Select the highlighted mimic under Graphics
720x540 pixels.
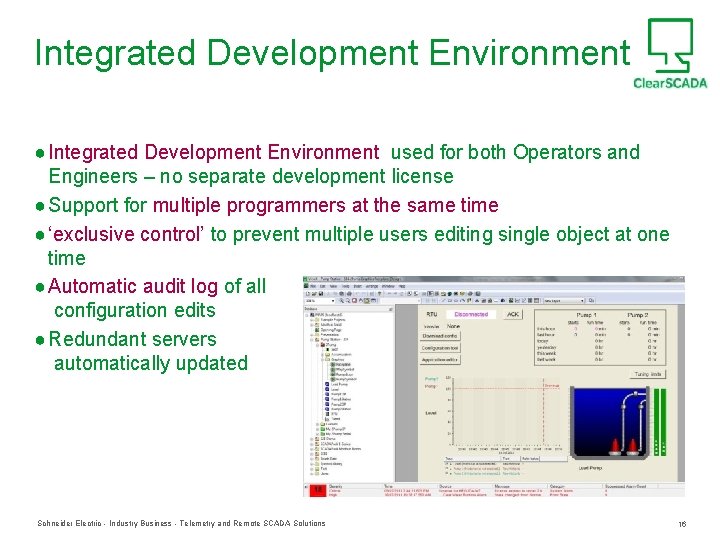tap(343, 365)
